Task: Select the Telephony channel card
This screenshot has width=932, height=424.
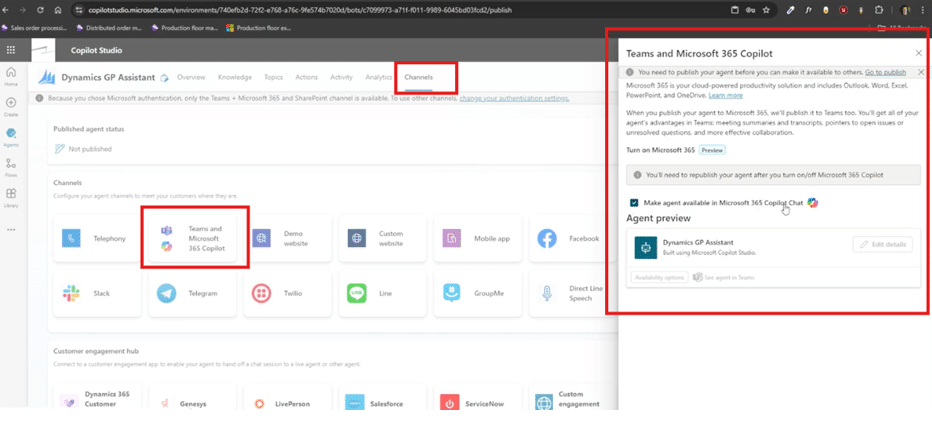Action: [97, 238]
